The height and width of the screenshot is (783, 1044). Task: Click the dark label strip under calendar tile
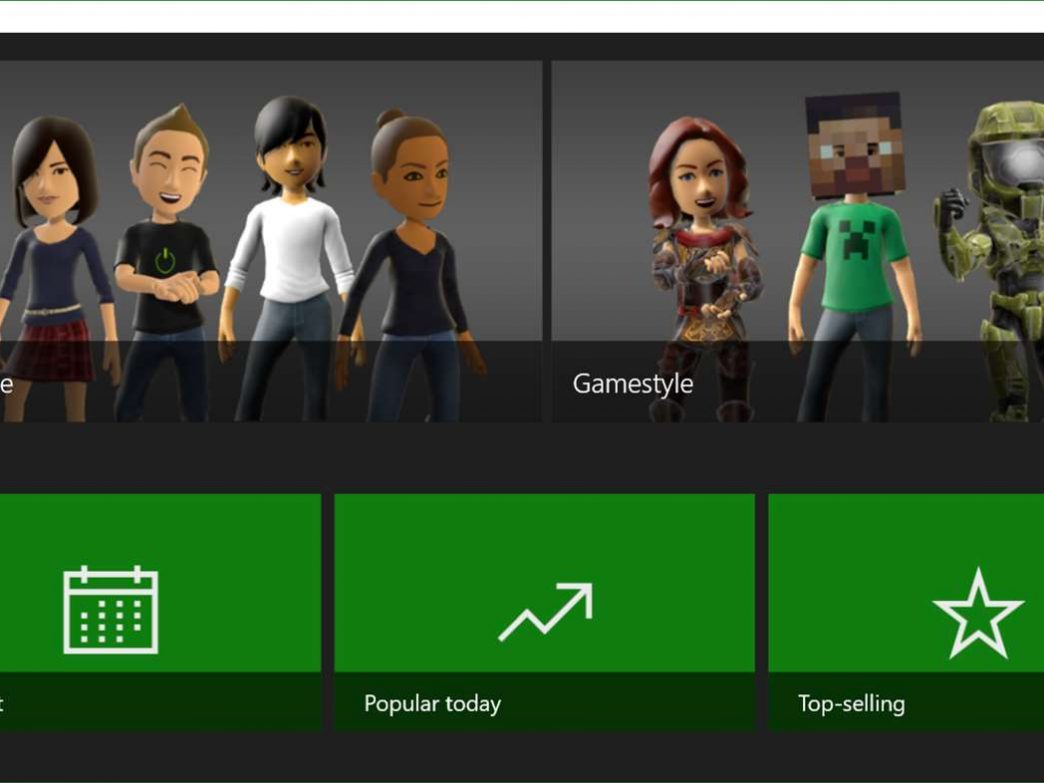click(x=160, y=702)
